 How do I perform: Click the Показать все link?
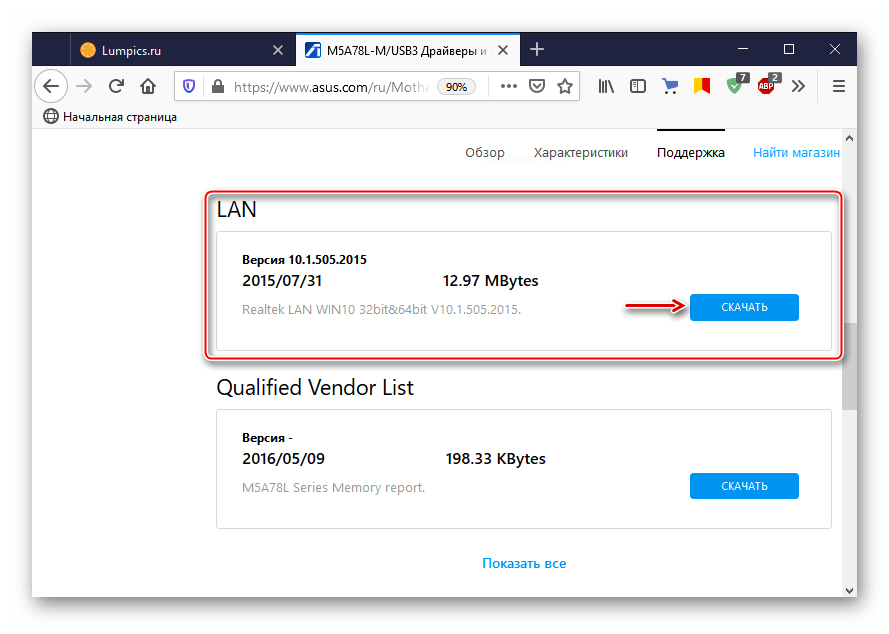(x=524, y=563)
